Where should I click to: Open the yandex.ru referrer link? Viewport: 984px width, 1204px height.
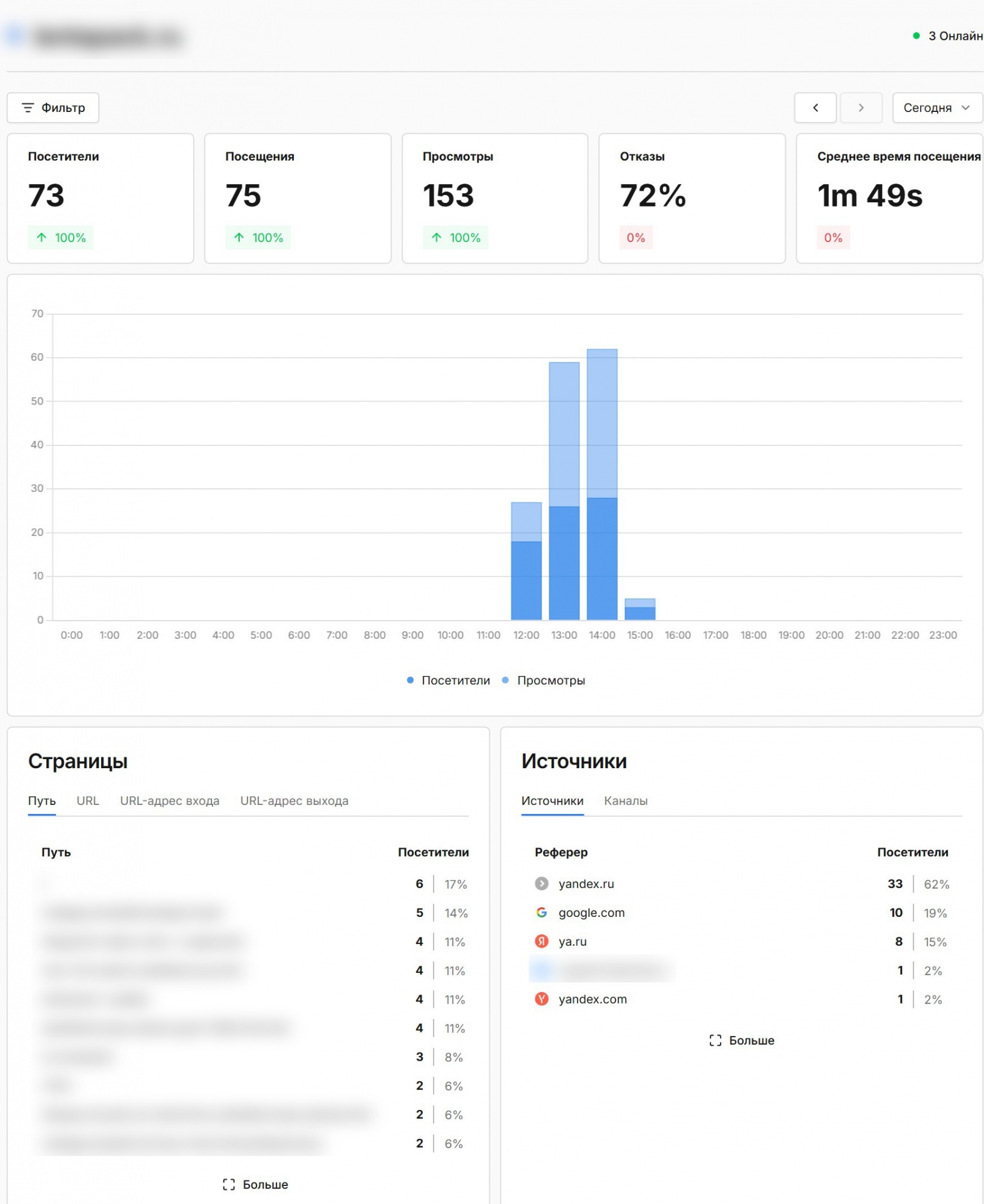(587, 884)
